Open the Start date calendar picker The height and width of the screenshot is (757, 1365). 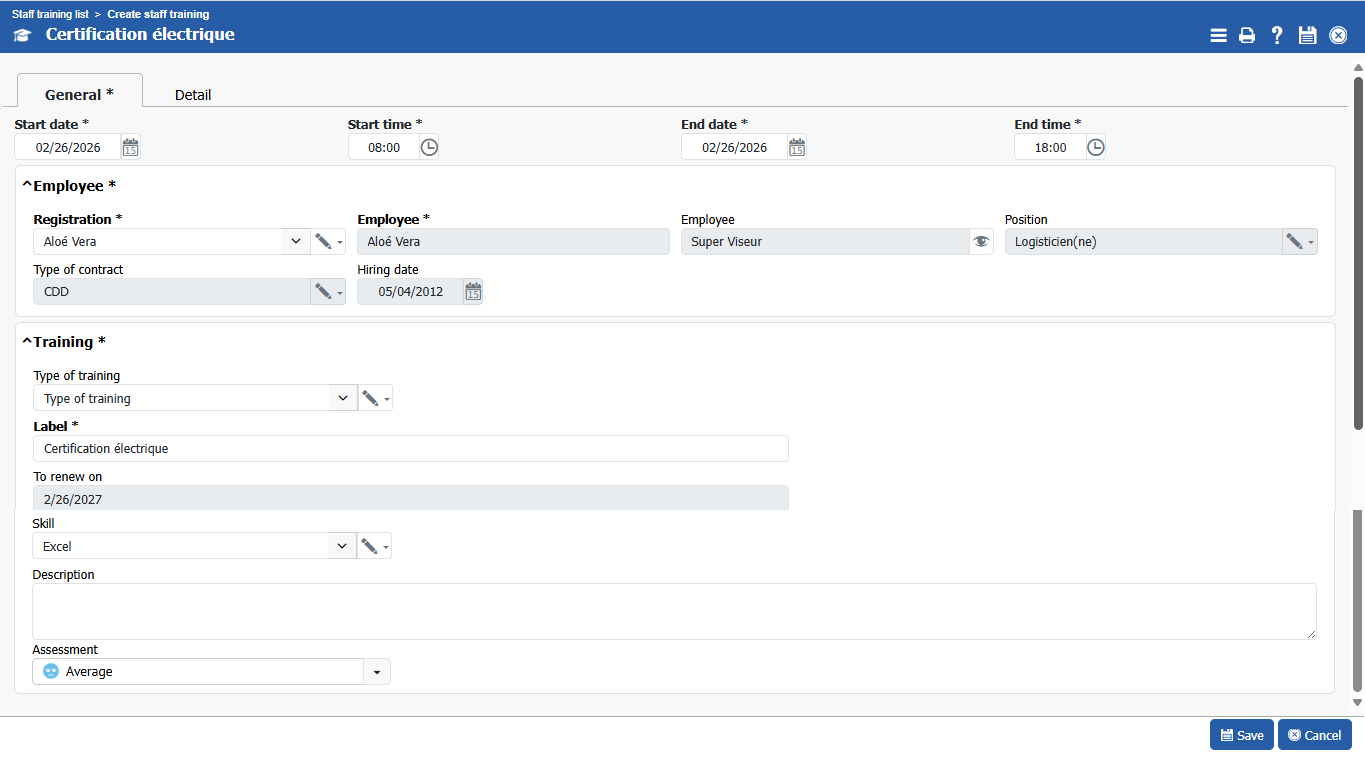pos(130,148)
